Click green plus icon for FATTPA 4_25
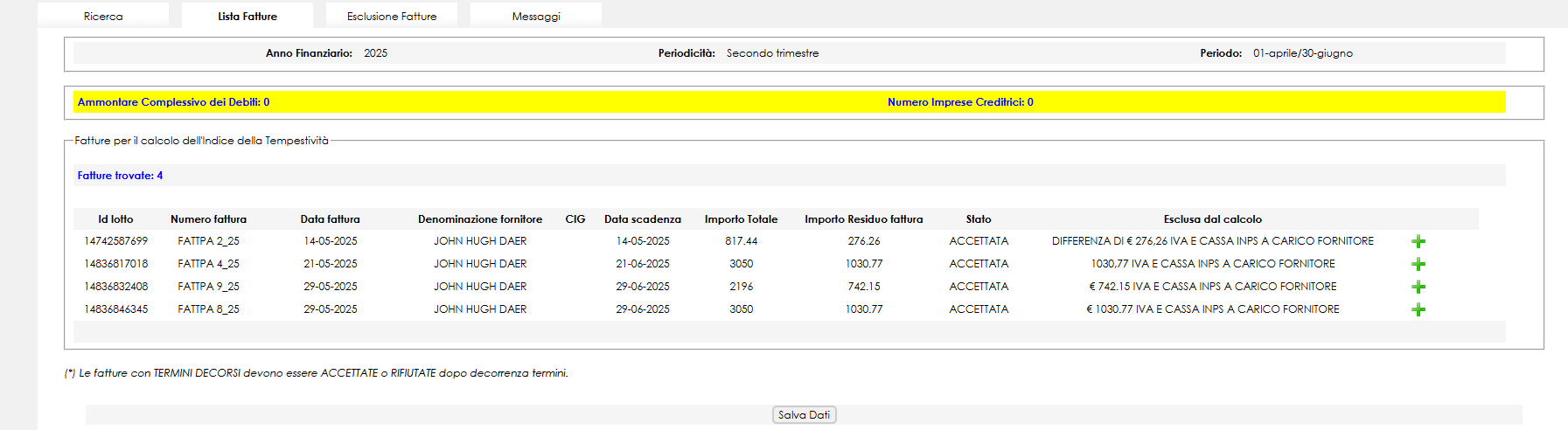Screen dimensions: 1568x430 tap(1418, 264)
